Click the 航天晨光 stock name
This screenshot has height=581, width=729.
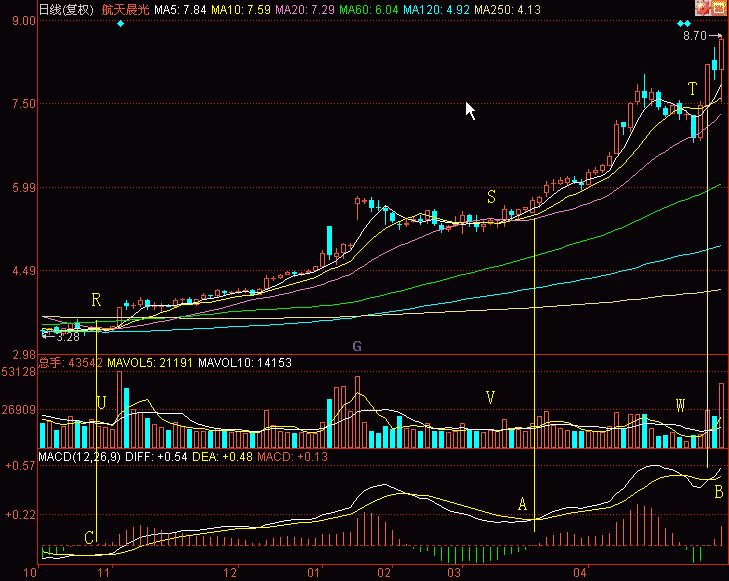(x=124, y=9)
